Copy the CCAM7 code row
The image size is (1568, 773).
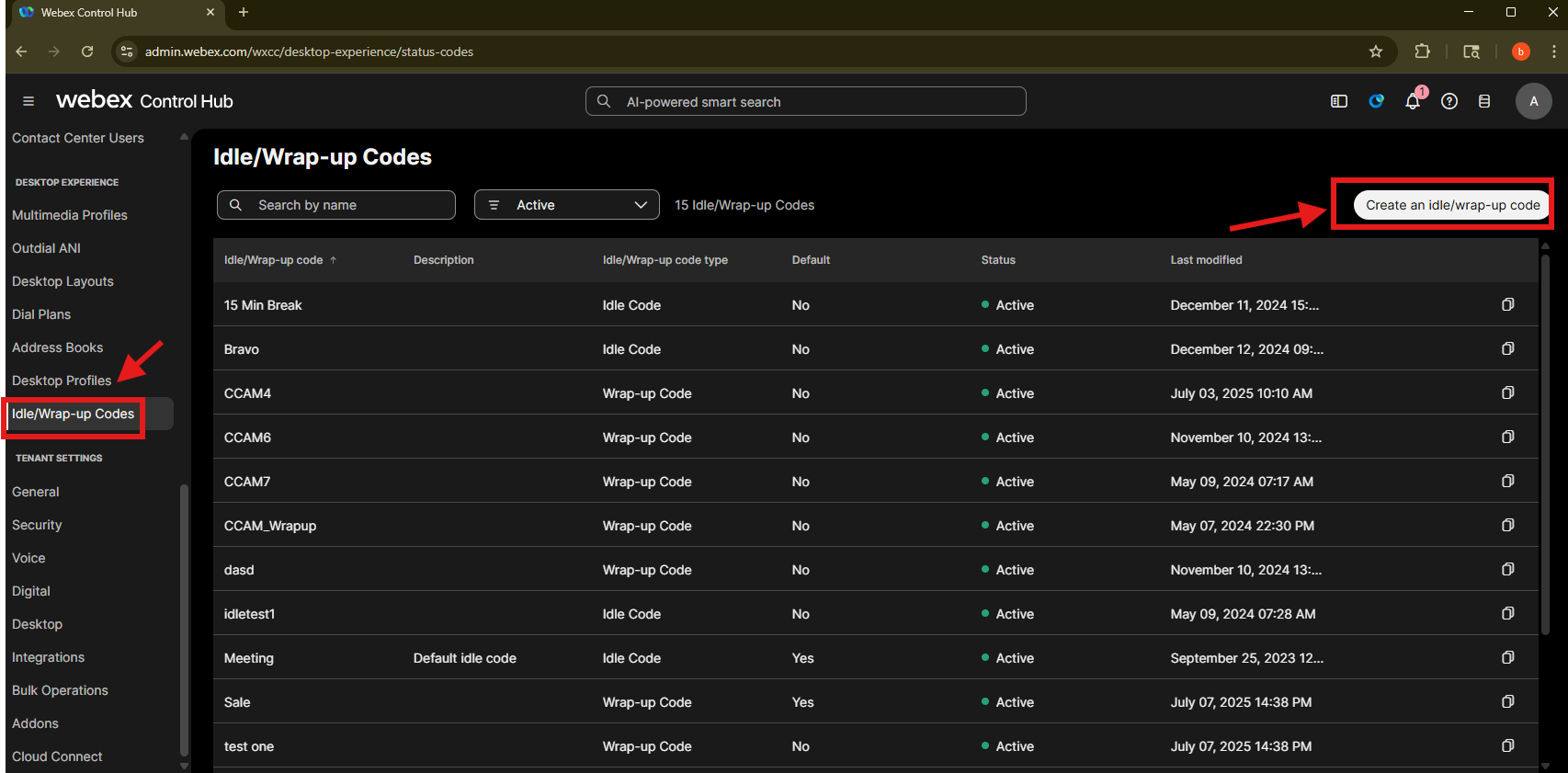pyautogui.click(x=1508, y=481)
